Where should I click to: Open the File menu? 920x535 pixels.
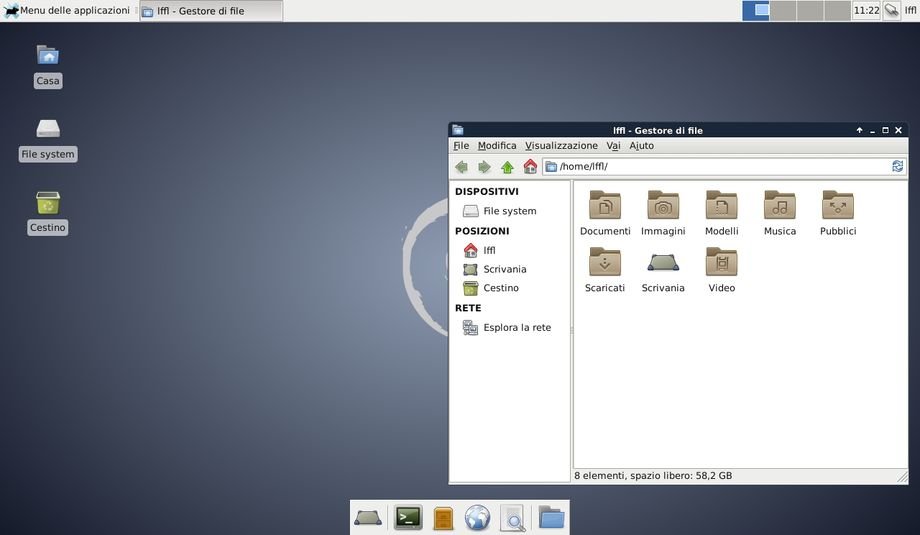coord(461,146)
